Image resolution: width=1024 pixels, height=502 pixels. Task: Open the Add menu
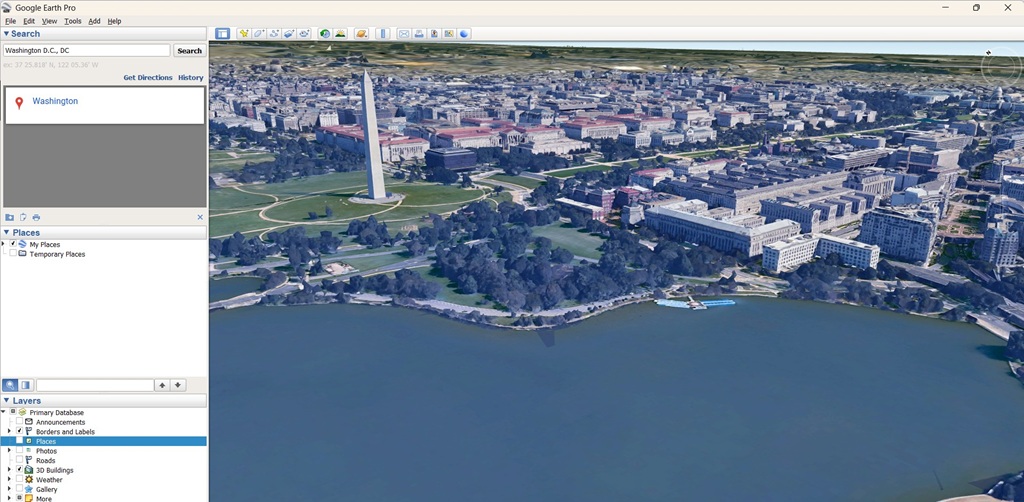coord(94,21)
